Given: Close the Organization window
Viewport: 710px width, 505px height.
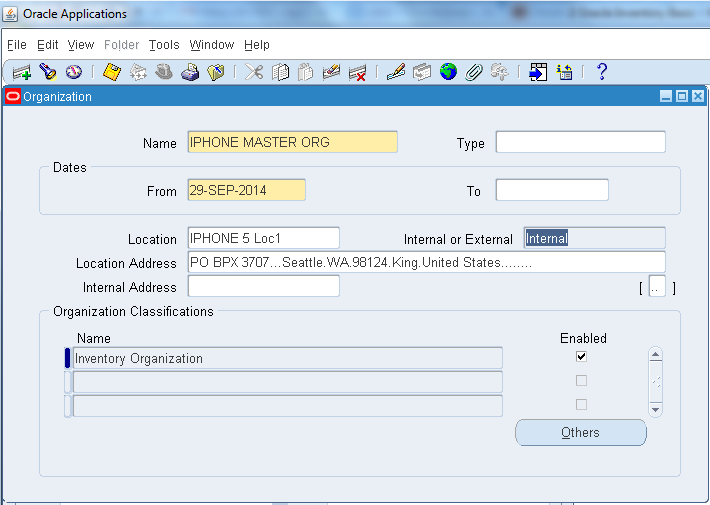Looking at the screenshot, I should [x=698, y=96].
